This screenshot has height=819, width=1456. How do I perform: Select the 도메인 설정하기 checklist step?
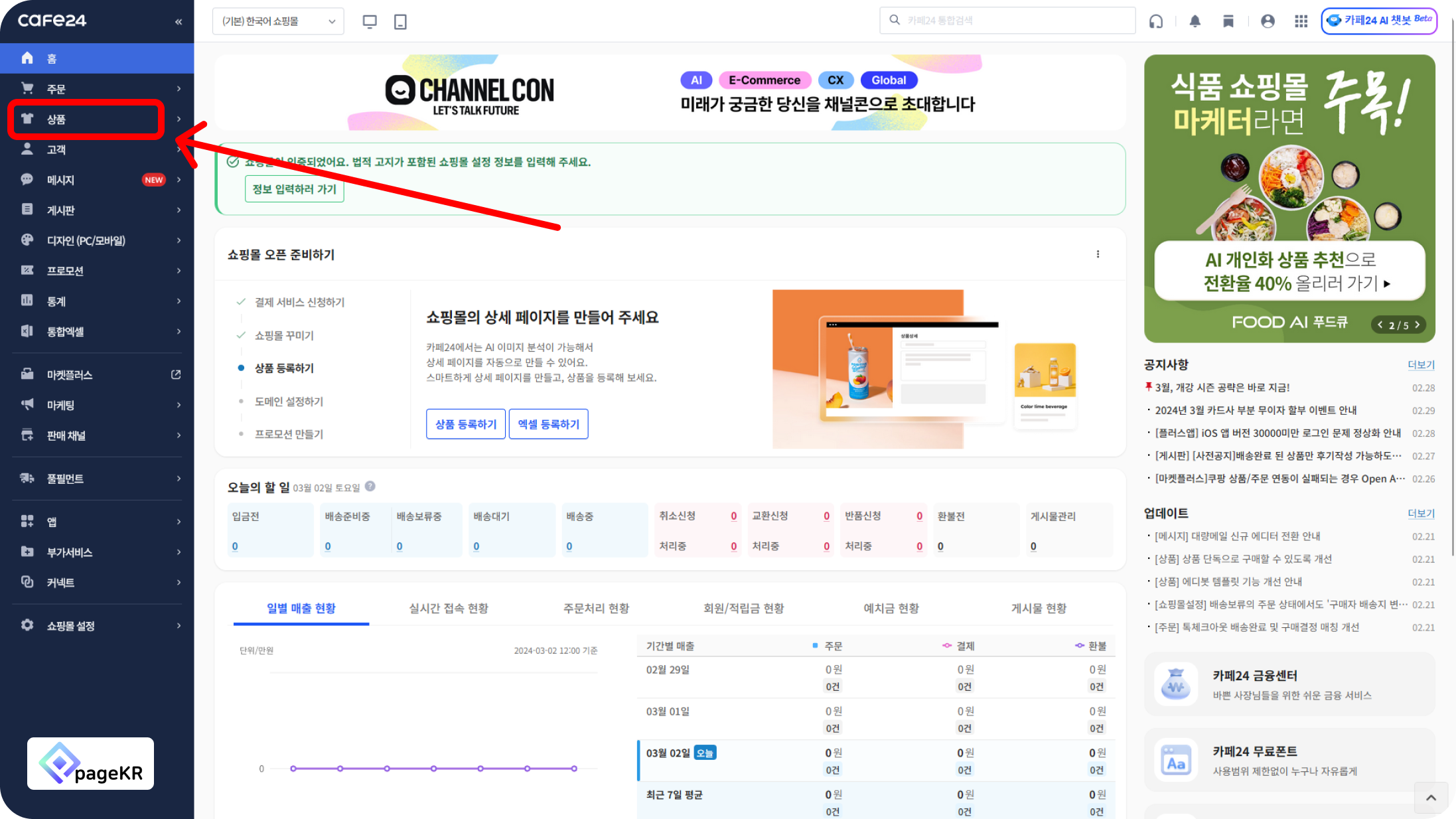tap(289, 402)
